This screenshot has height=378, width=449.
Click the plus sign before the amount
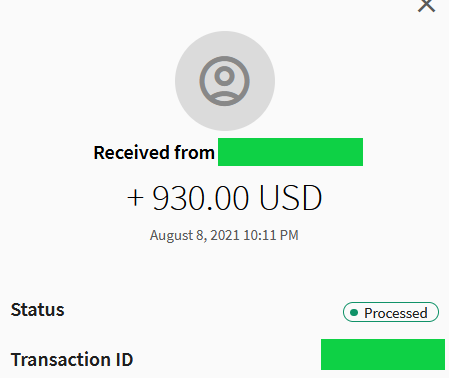click(x=135, y=198)
